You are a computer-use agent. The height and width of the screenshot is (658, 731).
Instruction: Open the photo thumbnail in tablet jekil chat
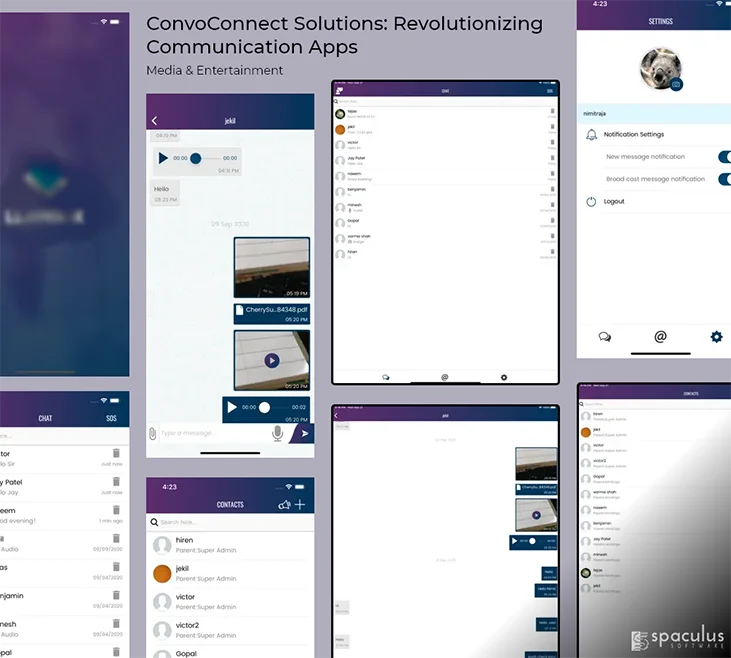536,464
